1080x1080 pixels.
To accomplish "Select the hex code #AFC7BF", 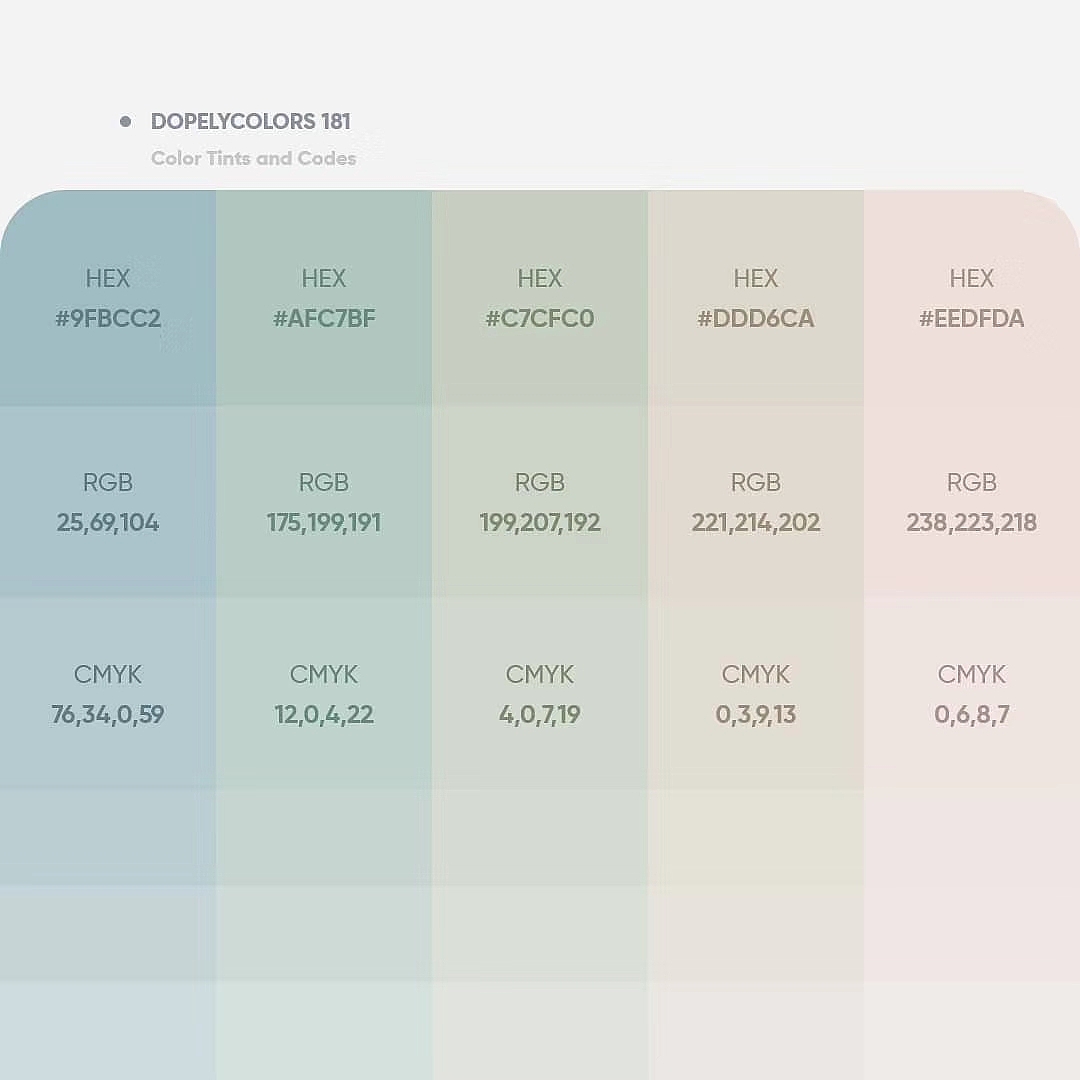I will (x=324, y=319).
